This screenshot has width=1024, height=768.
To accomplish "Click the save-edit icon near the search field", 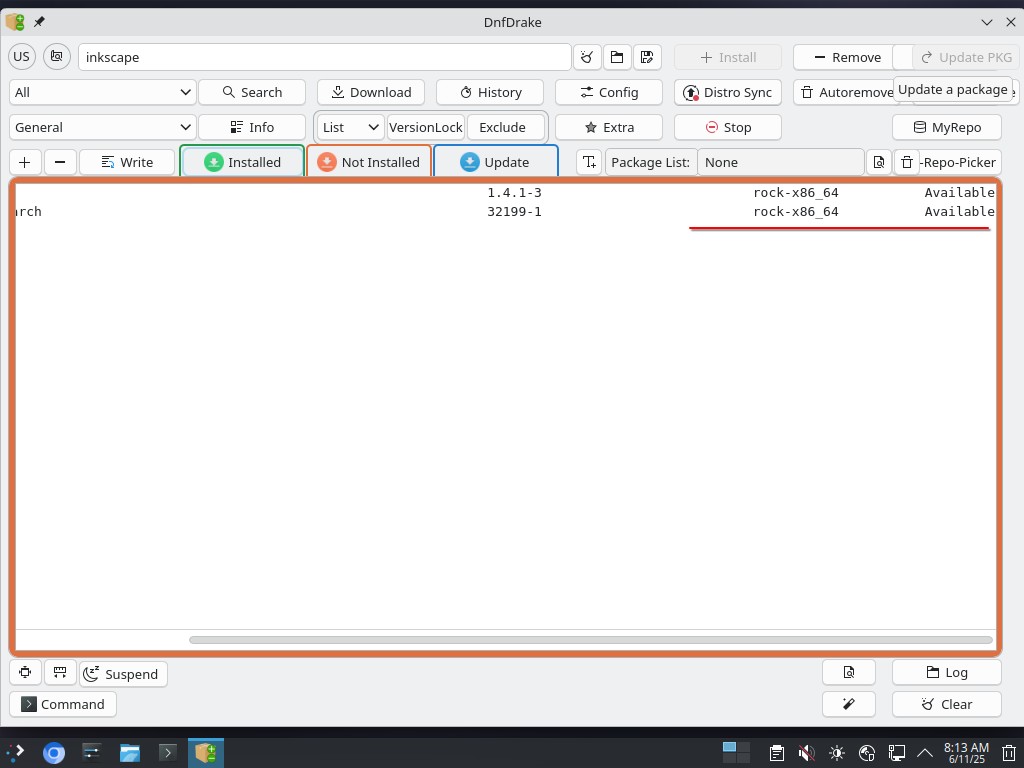I will (647, 57).
